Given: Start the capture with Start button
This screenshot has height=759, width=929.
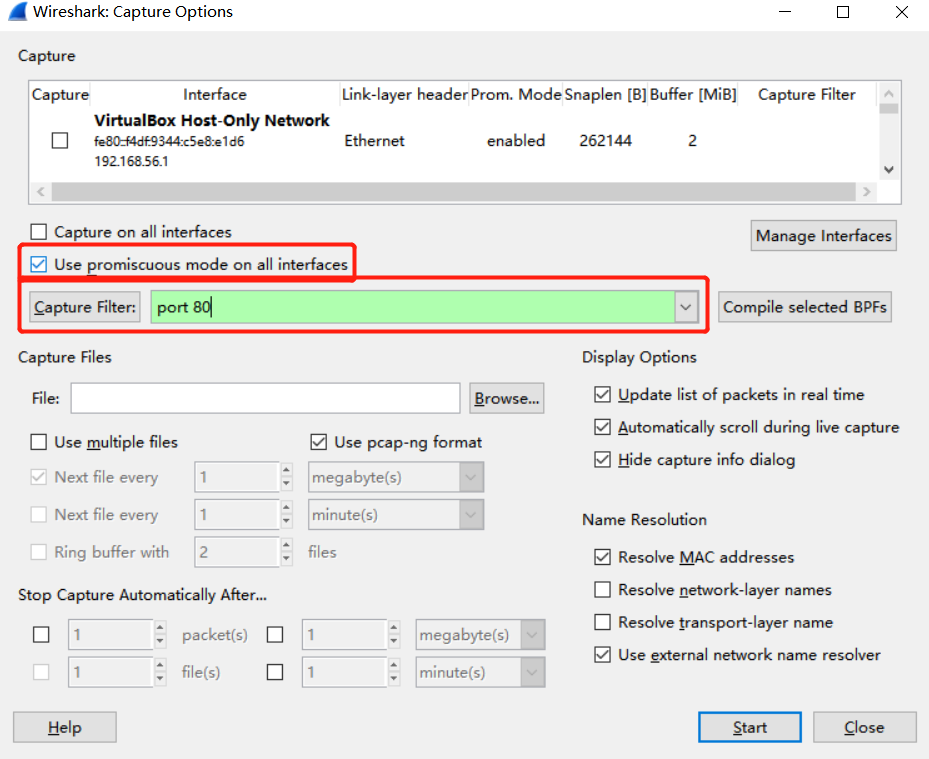Looking at the screenshot, I should click(x=749, y=727).
